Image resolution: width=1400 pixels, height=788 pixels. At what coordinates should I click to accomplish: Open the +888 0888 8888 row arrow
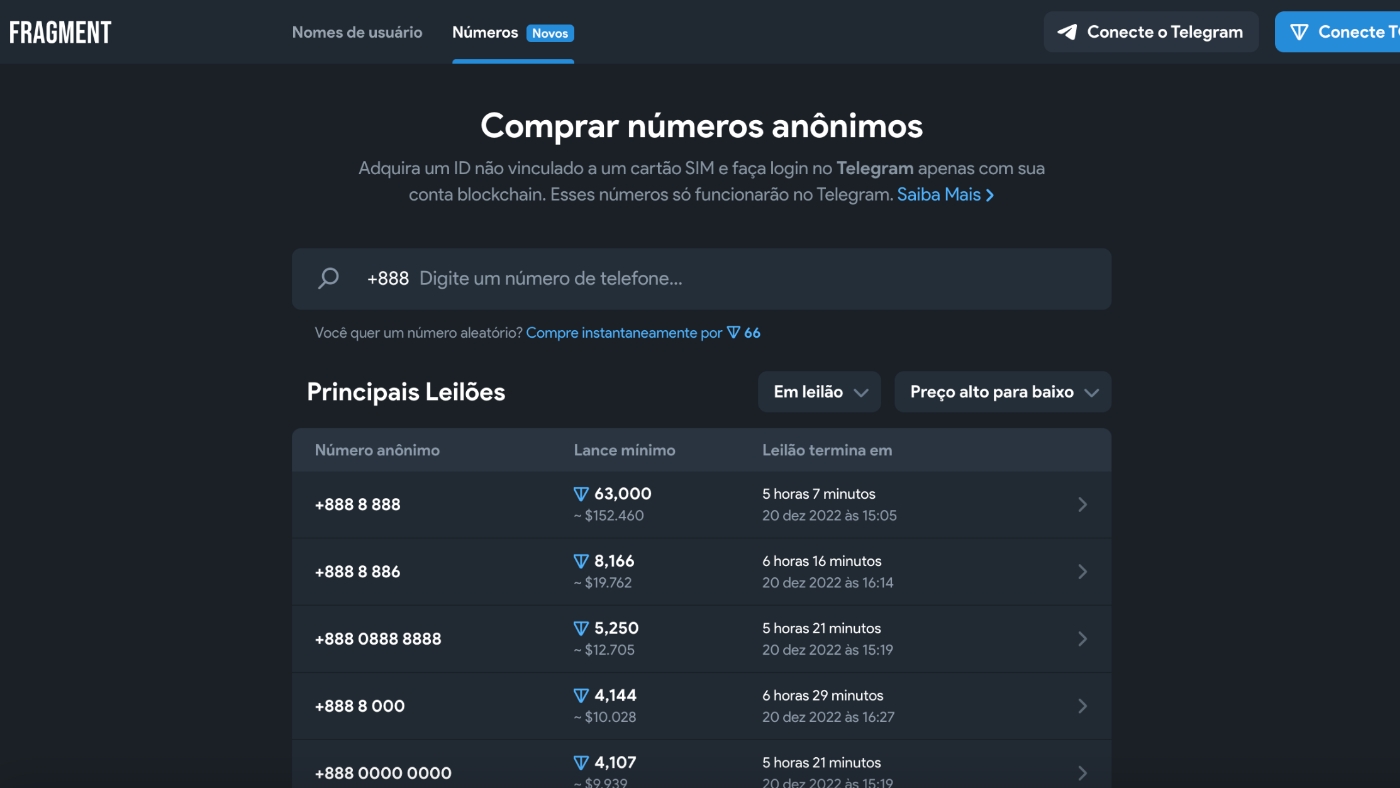pyautogui.click(x=1082, y=639)
